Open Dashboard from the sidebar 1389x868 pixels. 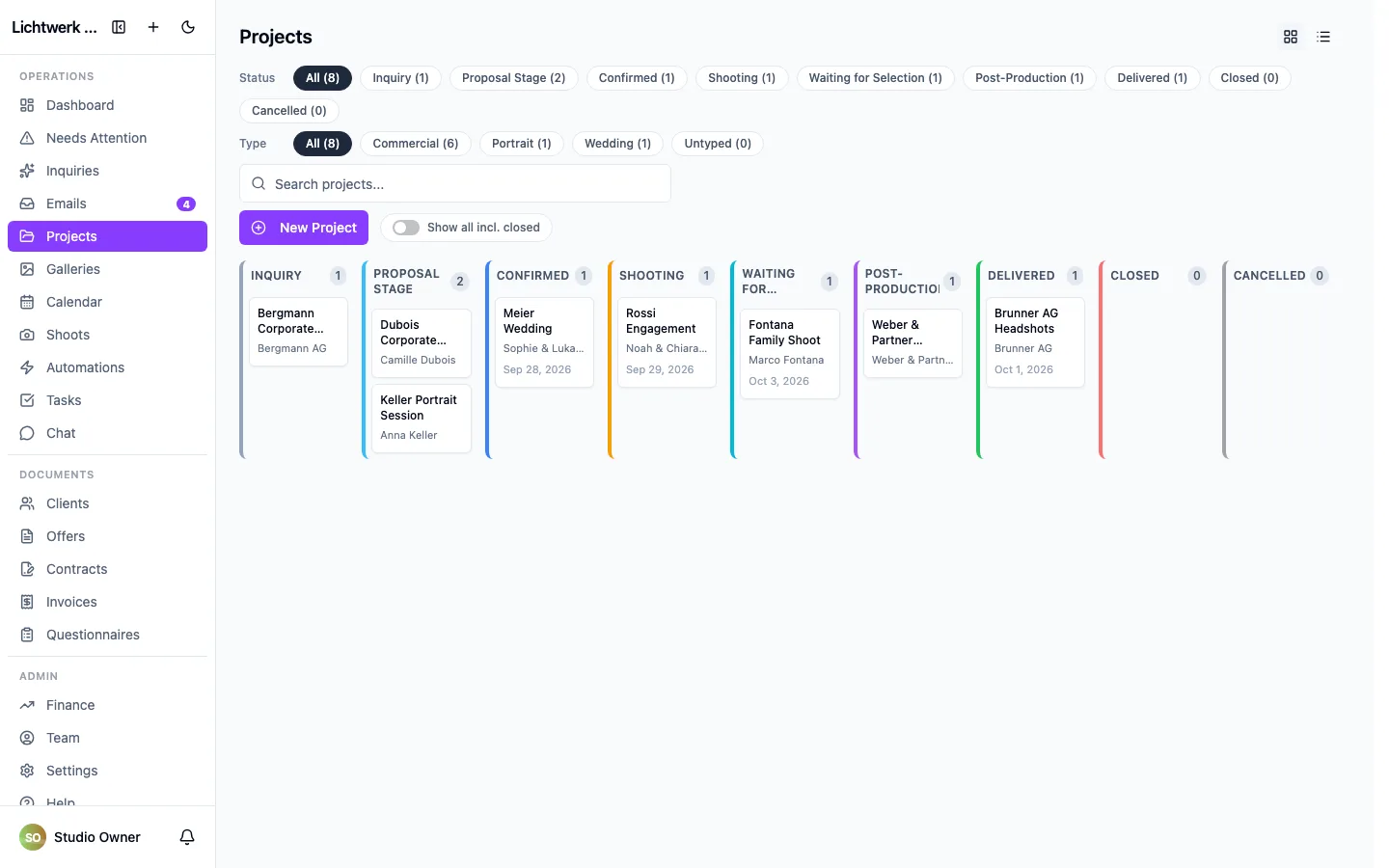(x=107, y=105)
